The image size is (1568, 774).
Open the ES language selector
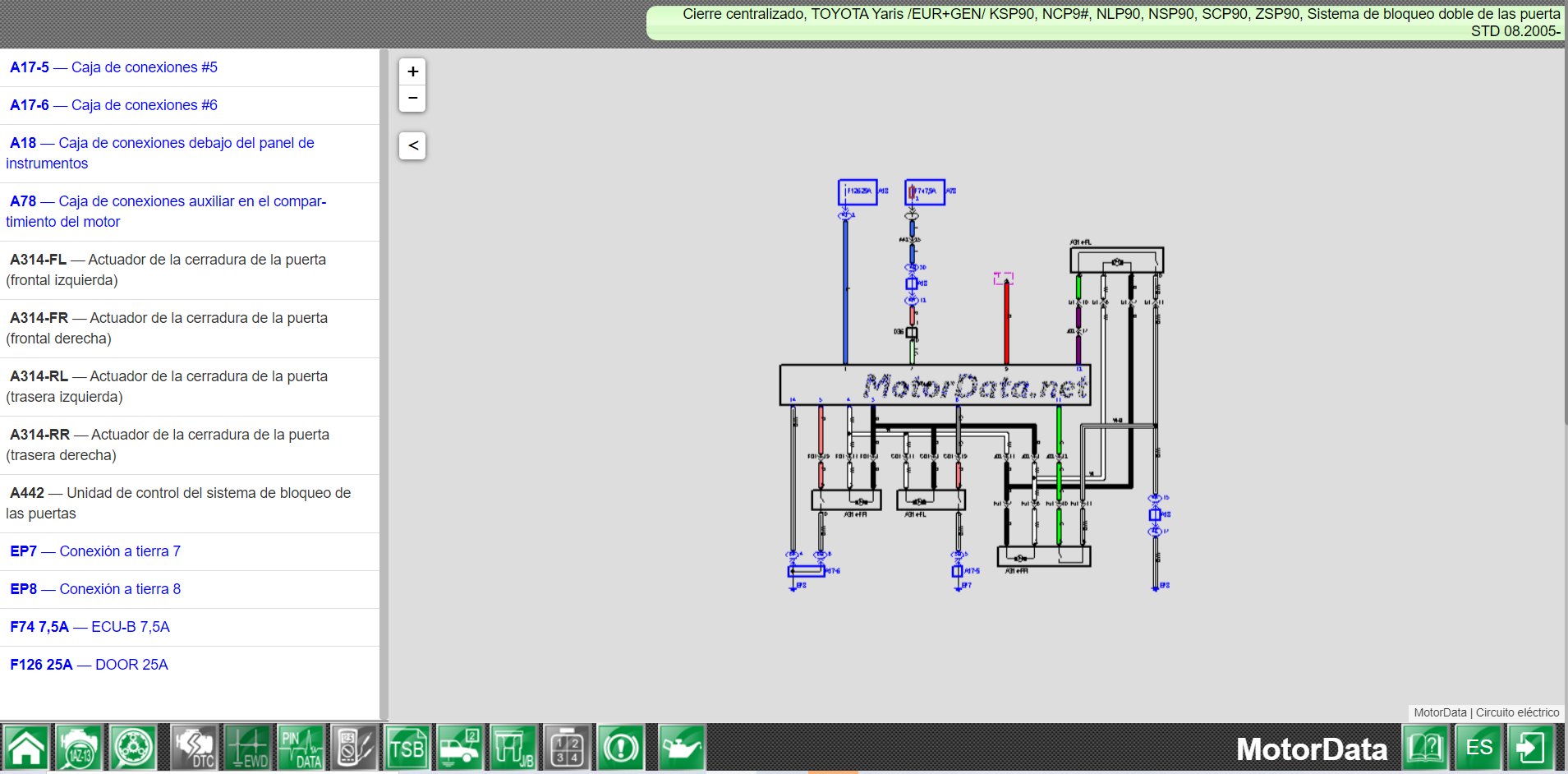pos(1479,749)
